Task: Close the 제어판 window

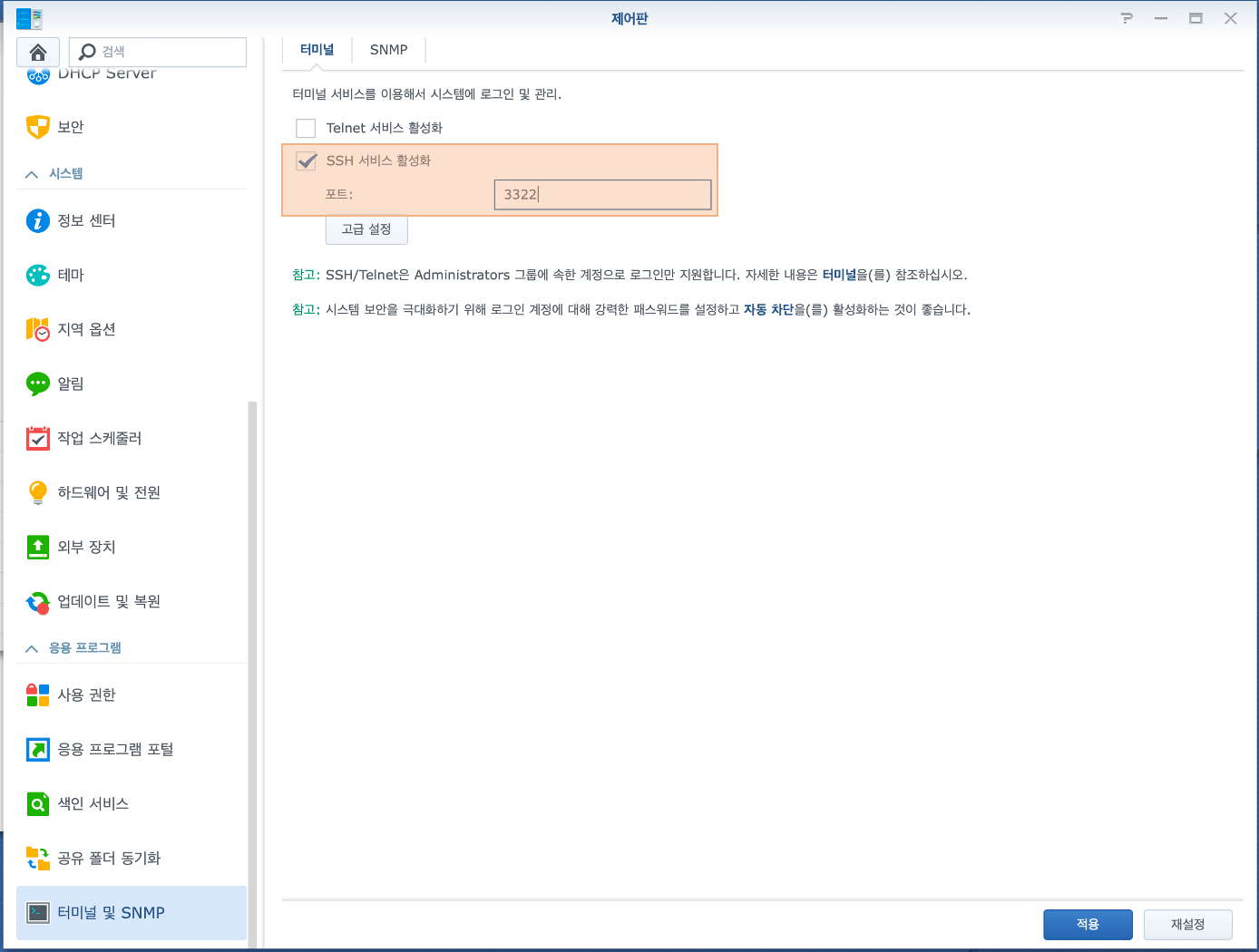Action: 1231,18
